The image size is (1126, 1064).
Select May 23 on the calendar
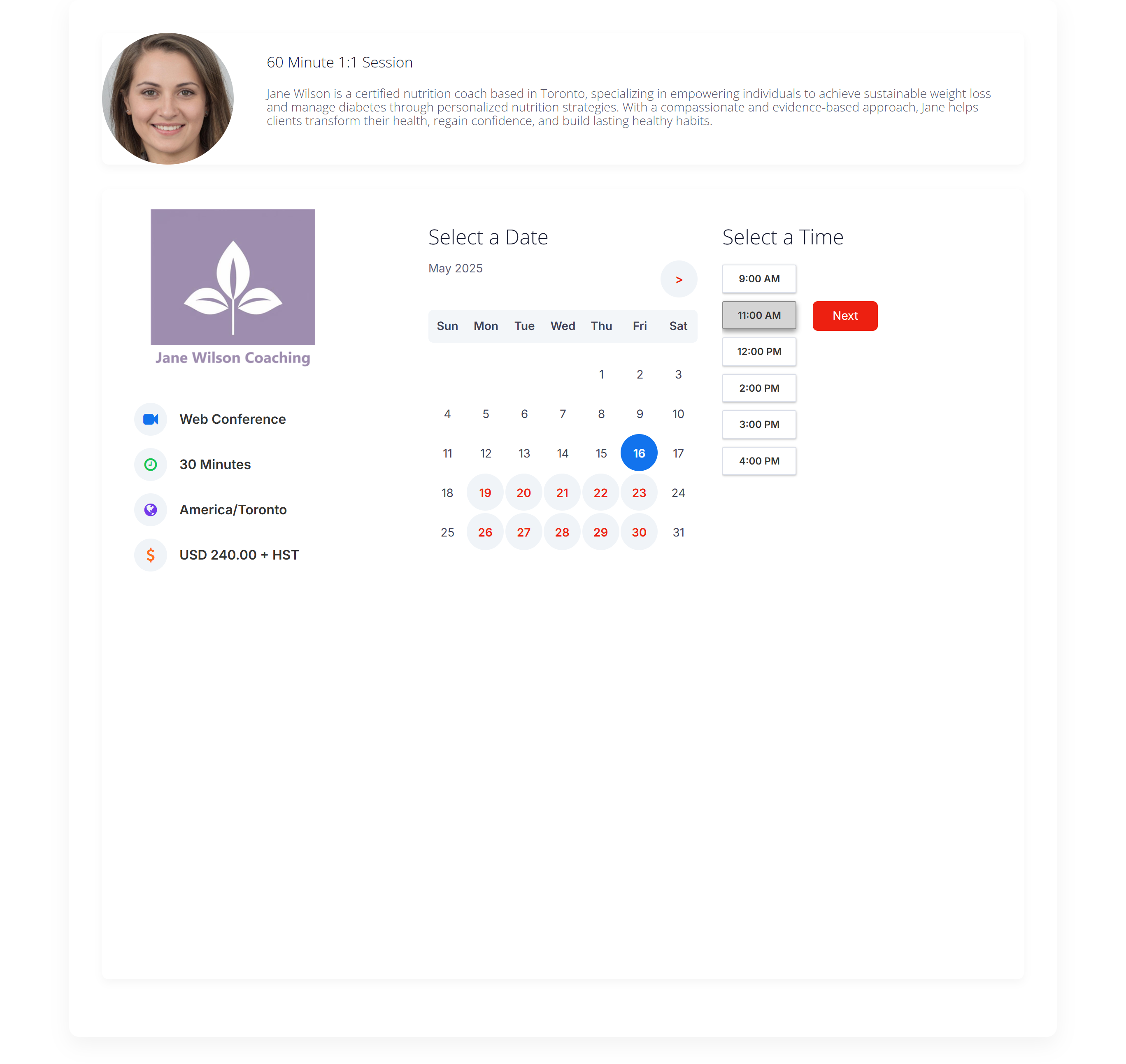pyautogui.click(x=639, y=493)
